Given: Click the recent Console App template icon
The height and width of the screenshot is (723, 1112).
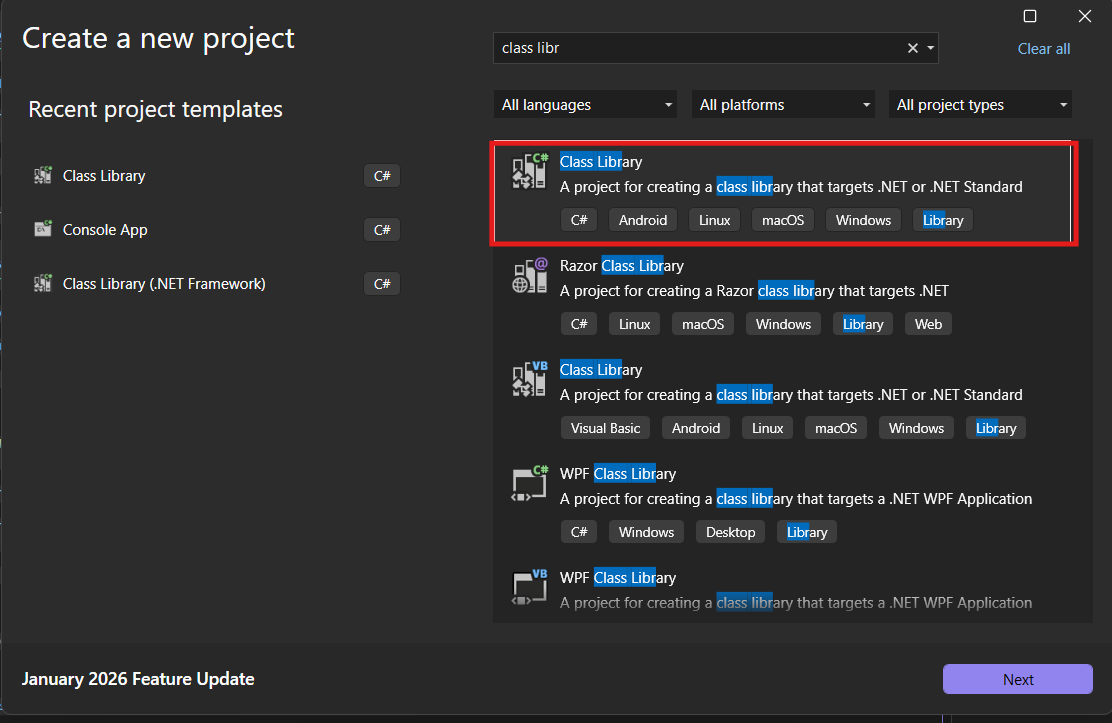Looking at the screenshot, I should (x=43, y=229).
